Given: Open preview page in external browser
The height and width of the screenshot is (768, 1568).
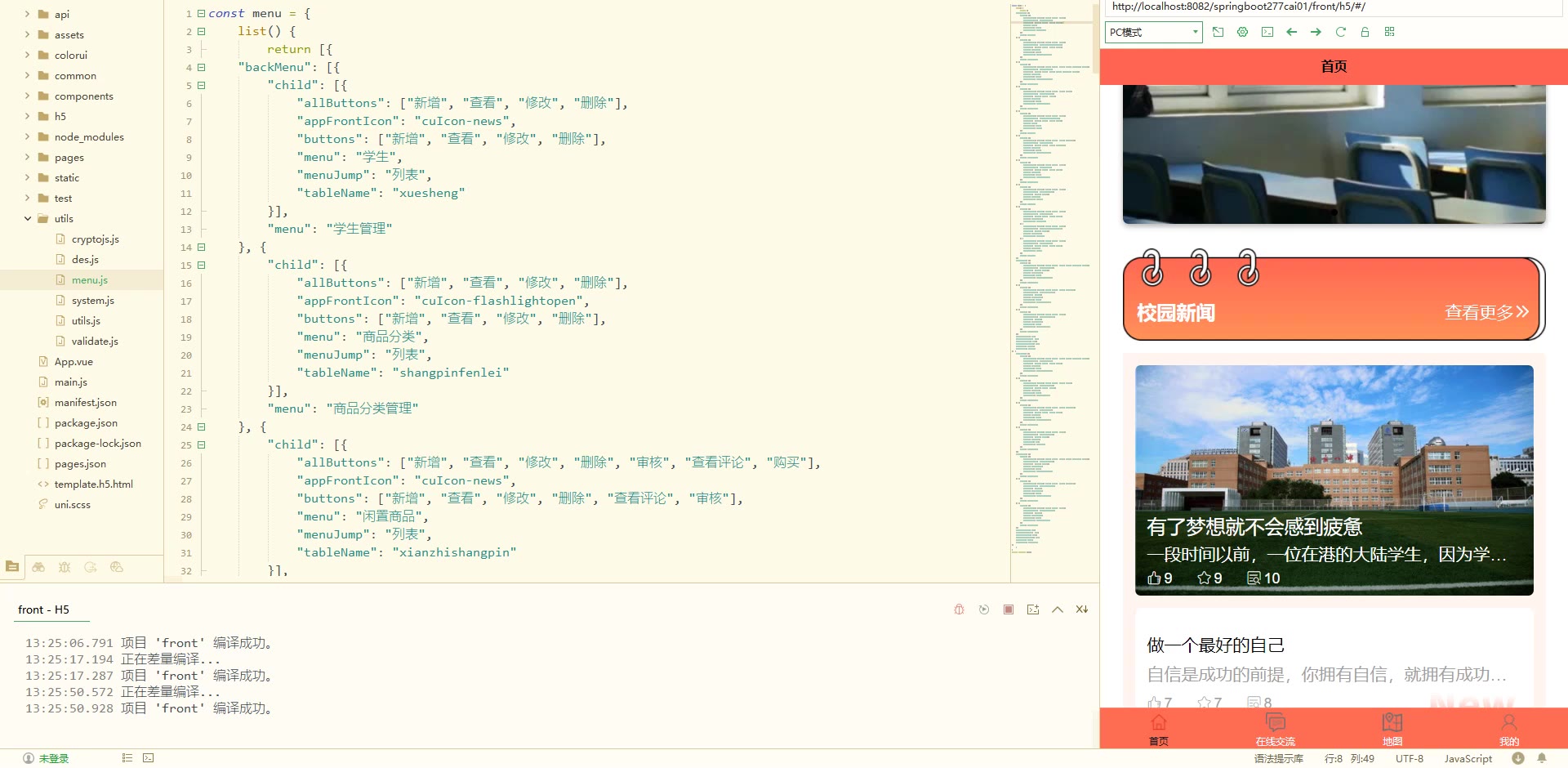Looking at the screenshot, I should (x=1218, y=32).
